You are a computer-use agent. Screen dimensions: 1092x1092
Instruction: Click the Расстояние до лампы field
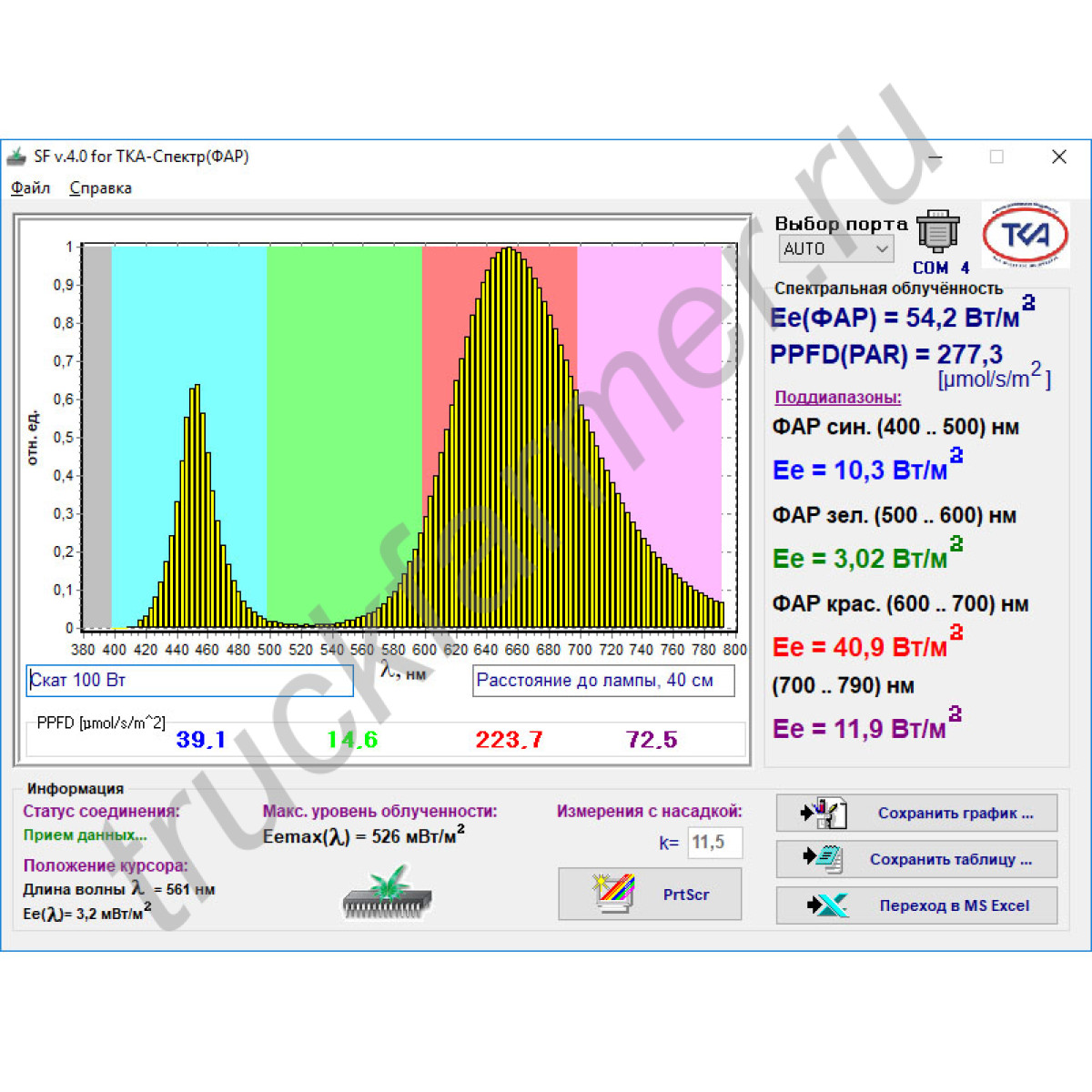click(x=602, y=681)
